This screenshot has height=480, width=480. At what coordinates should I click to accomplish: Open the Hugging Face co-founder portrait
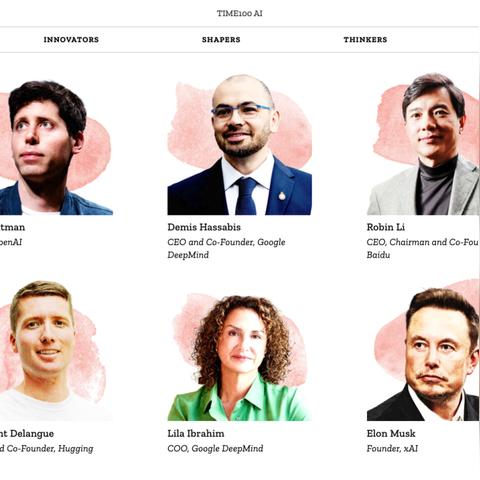click(55, 351)
